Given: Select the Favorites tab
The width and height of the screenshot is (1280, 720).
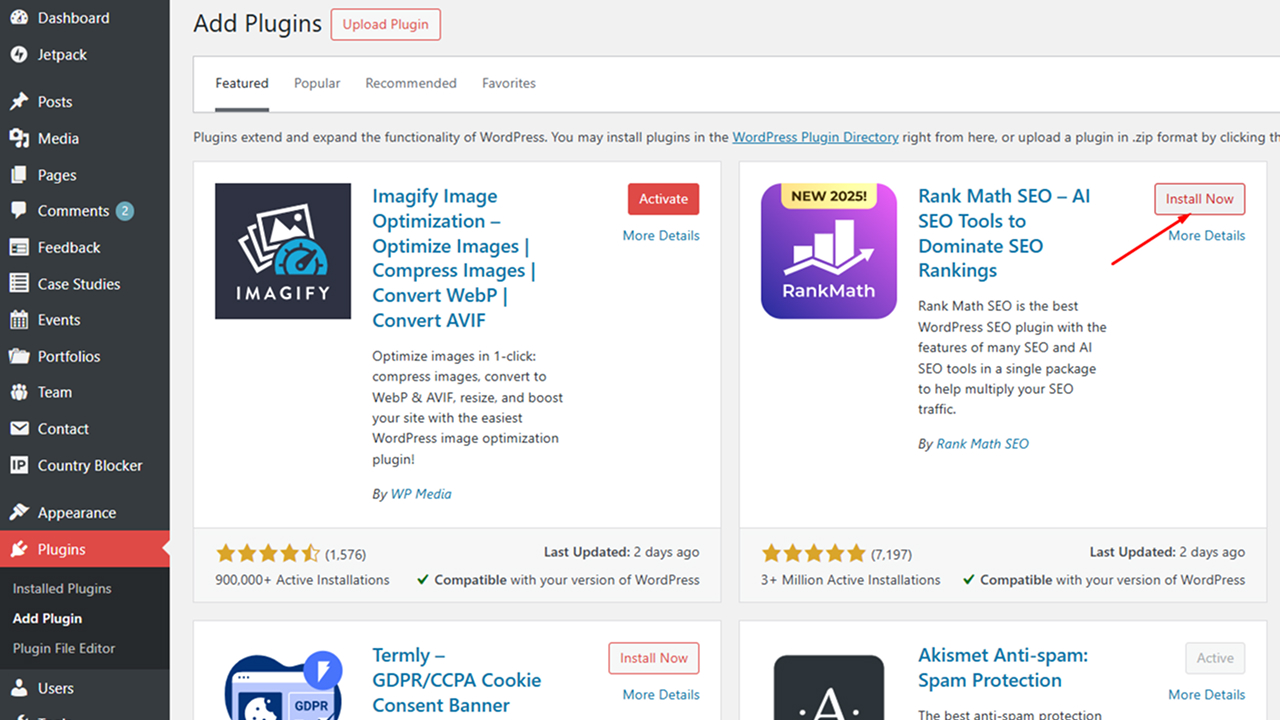Looking at the screenshot, I should click(508, 83).
